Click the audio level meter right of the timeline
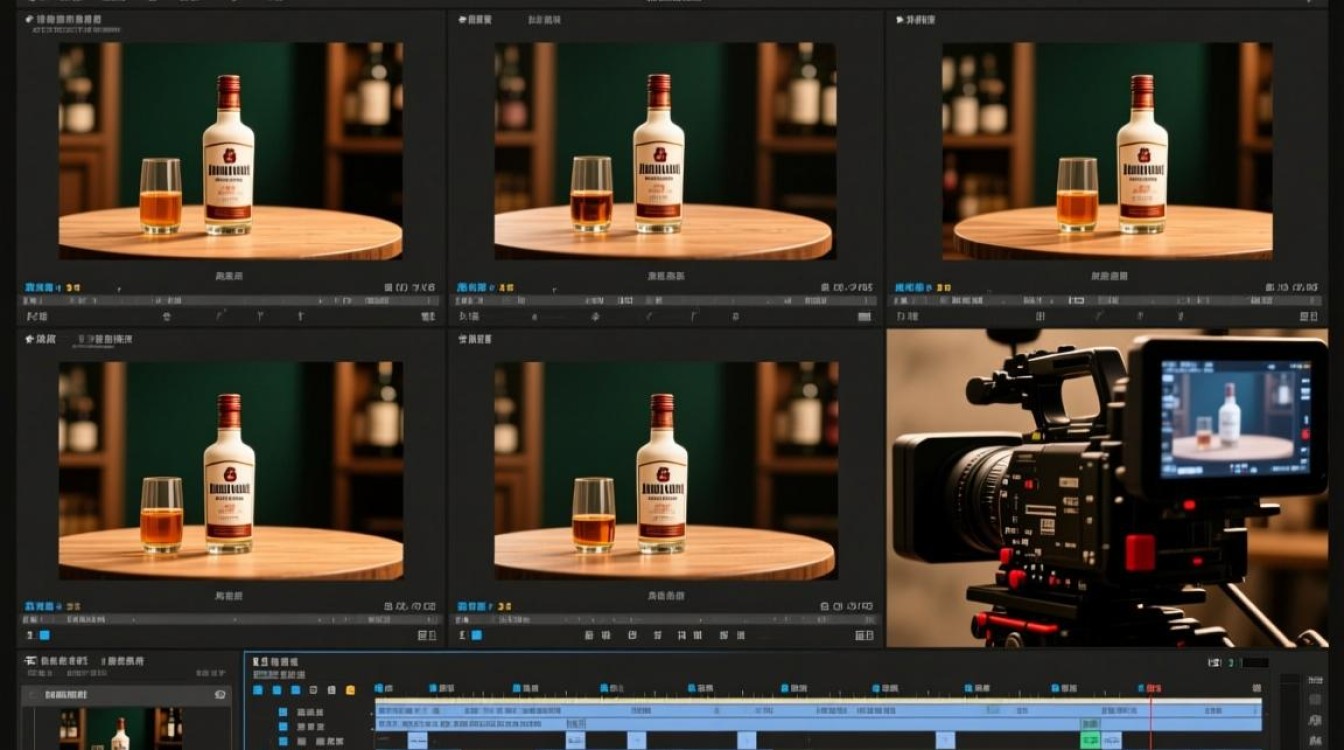 (1289, 712)
